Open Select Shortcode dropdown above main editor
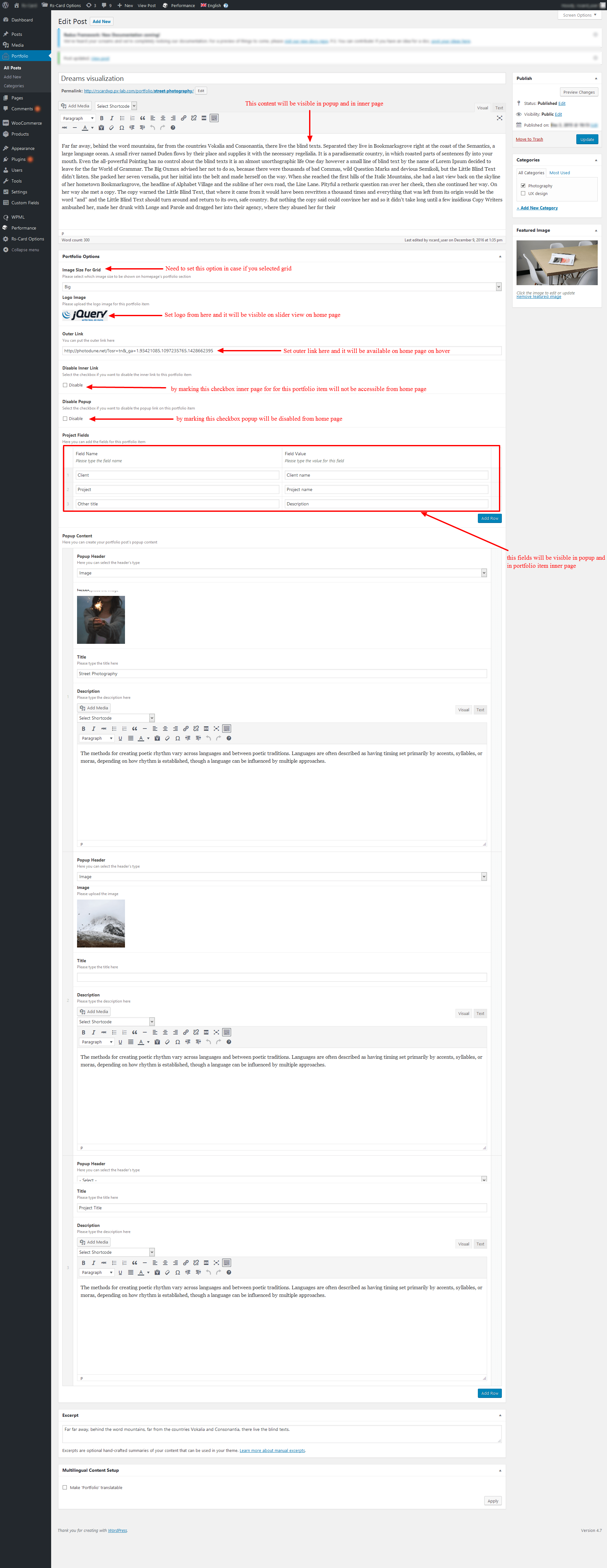Viewport: 607px width, 1568px height. pyautogui.click(x=116, y=106)
